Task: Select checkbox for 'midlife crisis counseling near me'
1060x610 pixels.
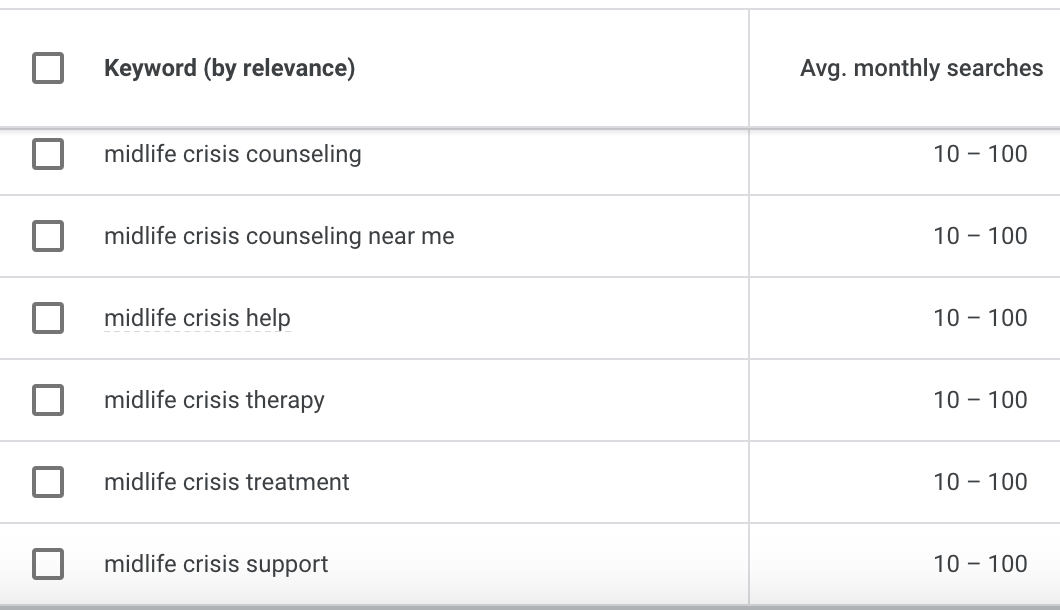Action: 48,236
